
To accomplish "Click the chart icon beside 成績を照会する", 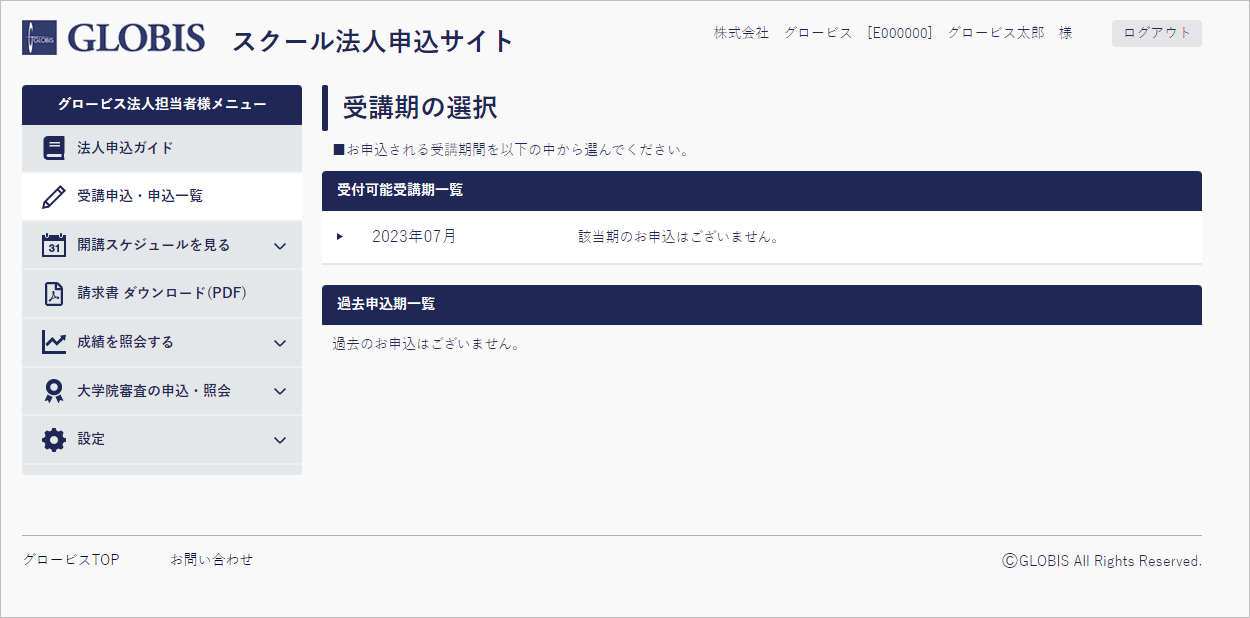I will pyautogui.click(x=54, y=342).
